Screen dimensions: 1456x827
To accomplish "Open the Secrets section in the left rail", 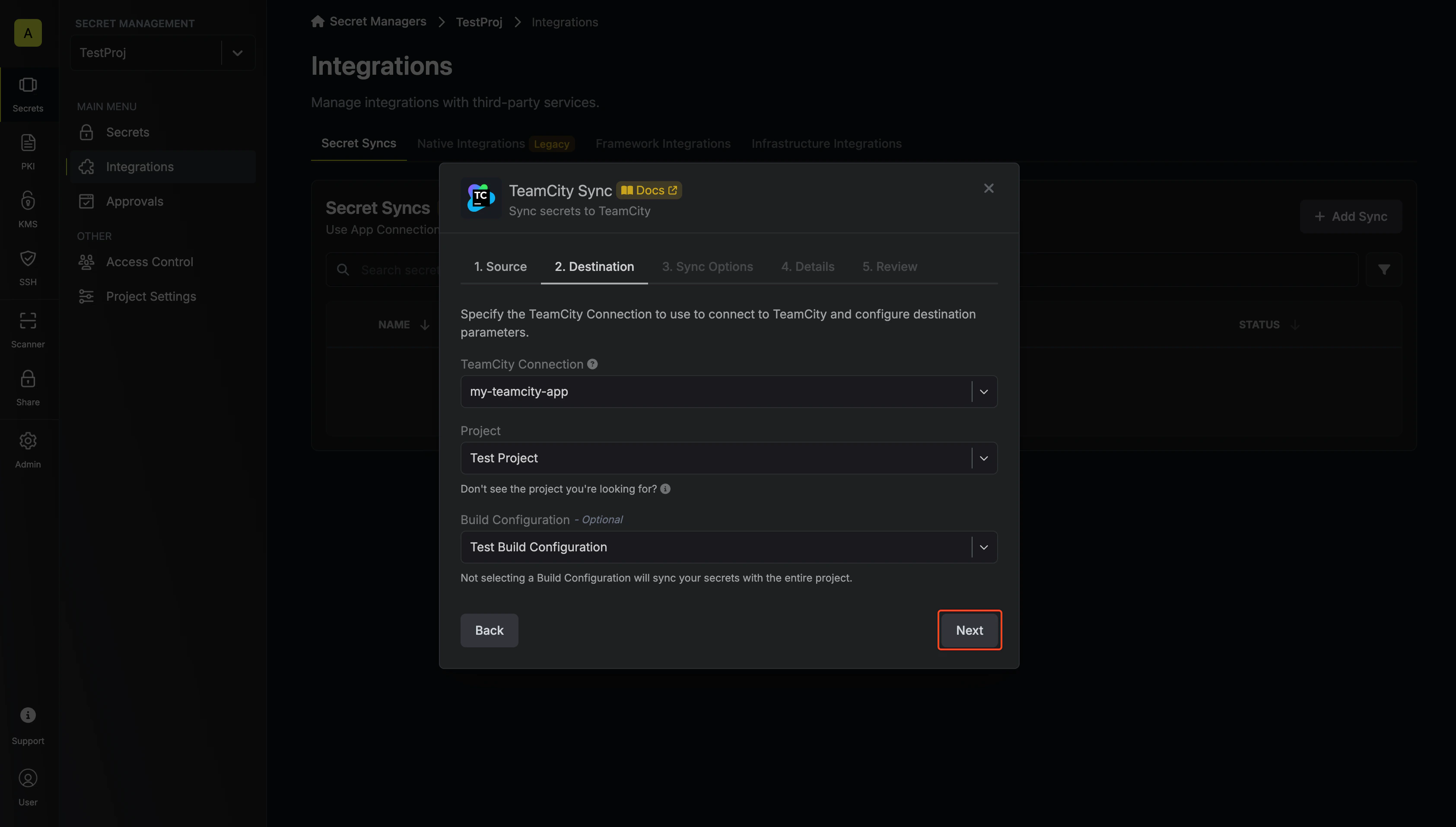I will [28, 95].
